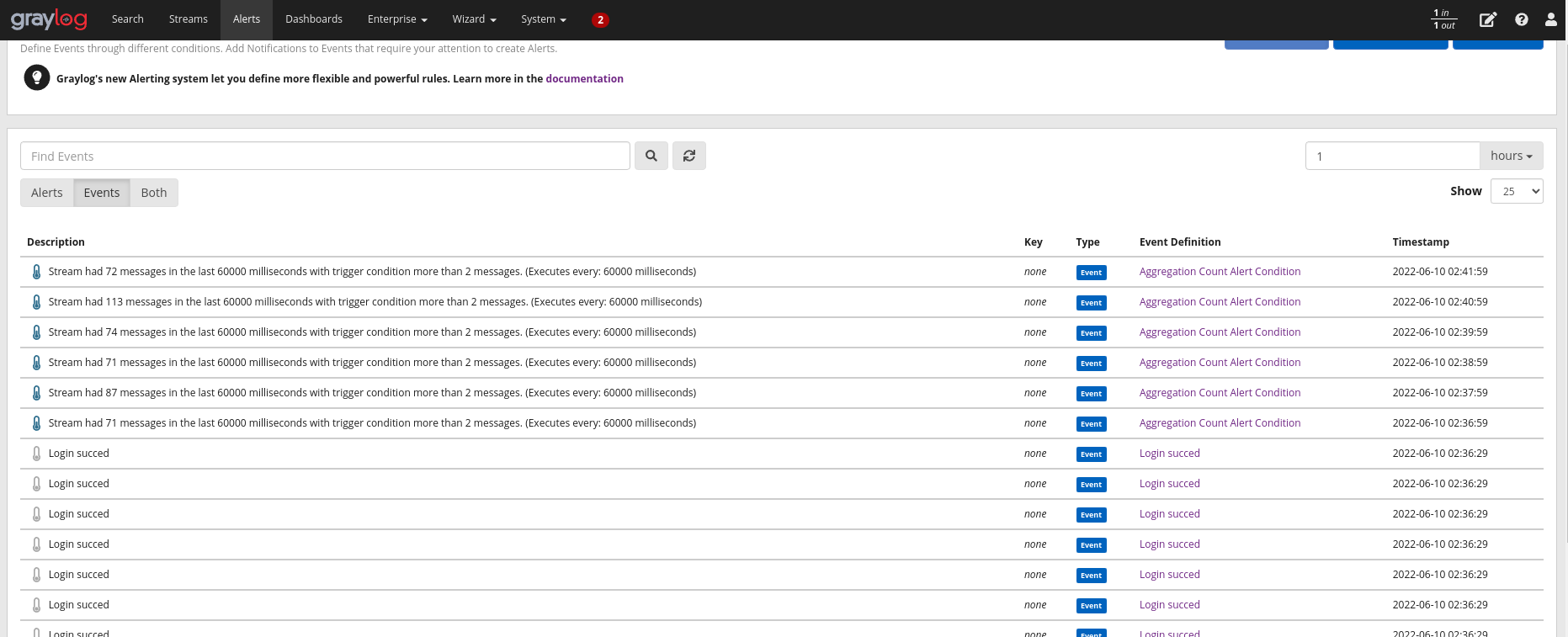Click the Graylog logo
Viewport: 1568px width, 637px height.
pyautogui.click(x=49, y=19)
